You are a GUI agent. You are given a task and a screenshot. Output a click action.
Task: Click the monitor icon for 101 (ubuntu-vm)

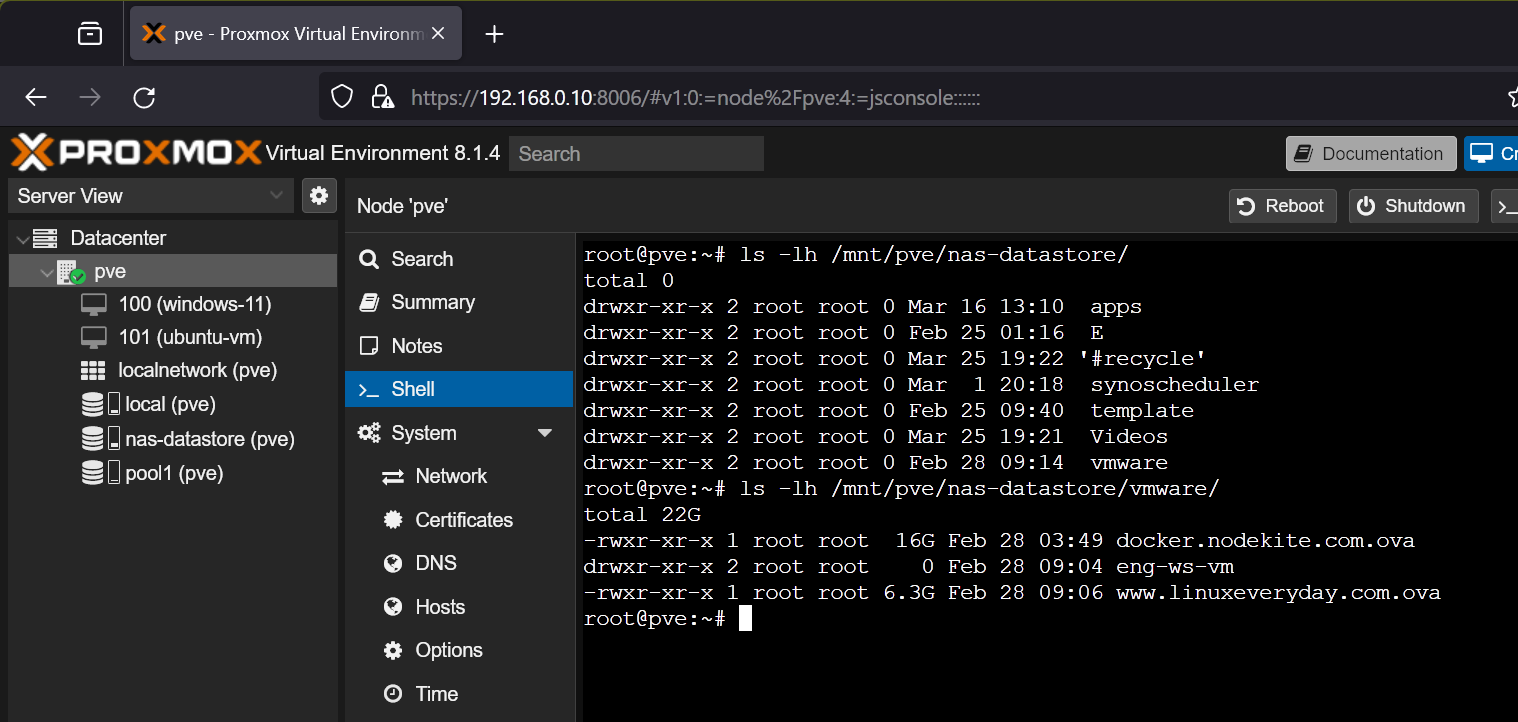tap(93, 337)
